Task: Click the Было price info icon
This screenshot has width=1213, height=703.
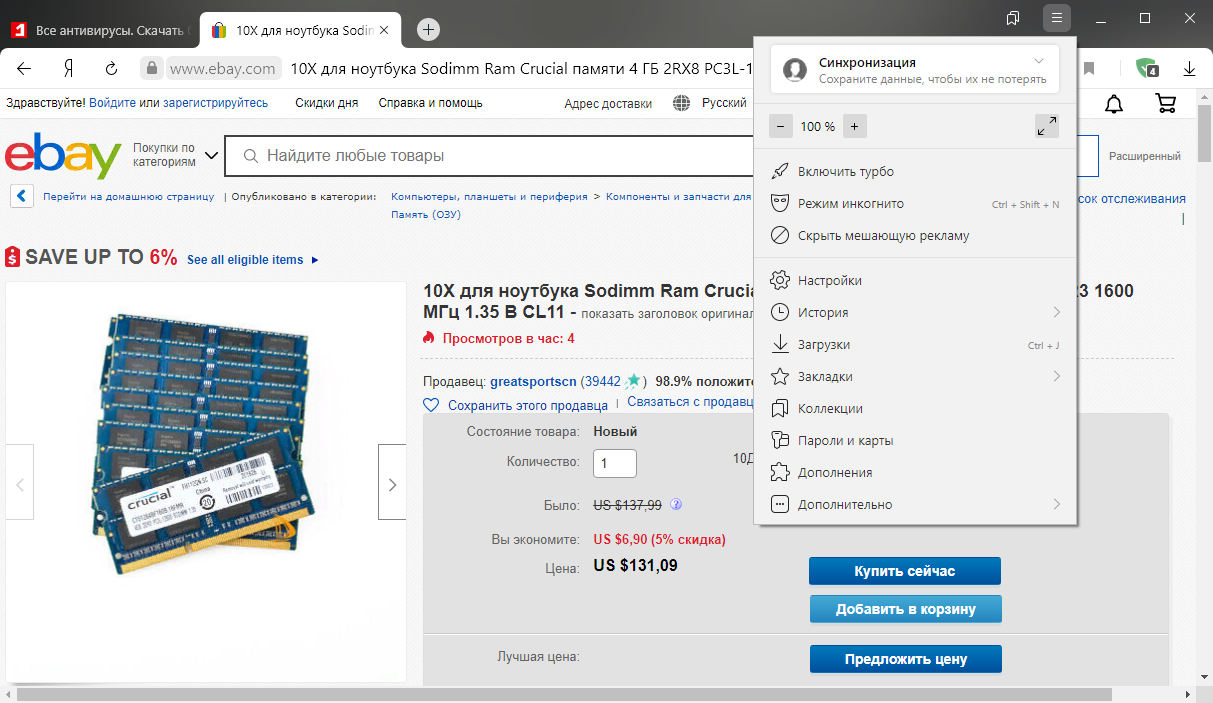Action: pos(676,504)
